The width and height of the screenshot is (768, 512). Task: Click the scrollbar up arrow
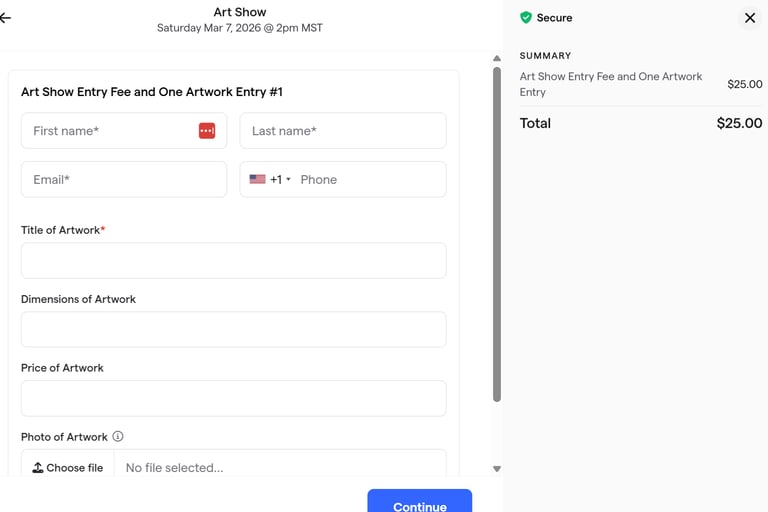(497, 59)
